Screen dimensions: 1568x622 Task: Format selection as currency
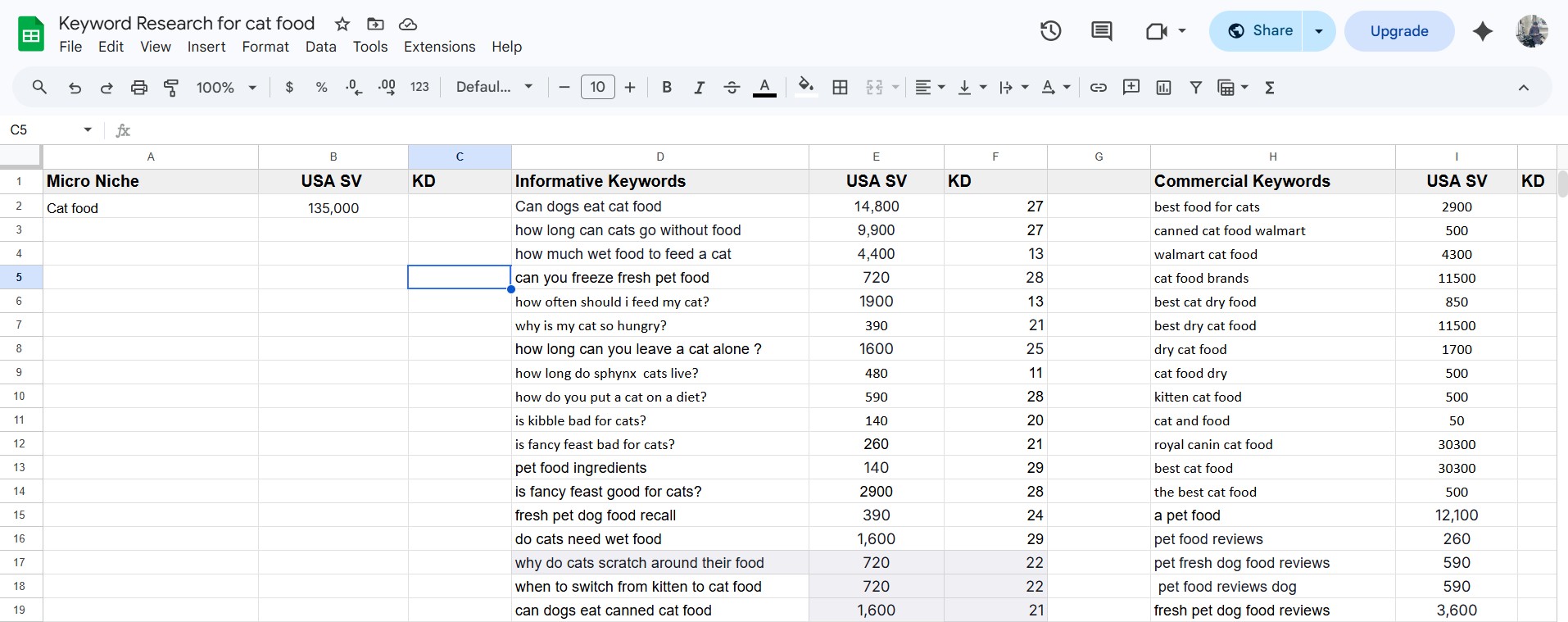pyautogui.click(x=289, y=87)
